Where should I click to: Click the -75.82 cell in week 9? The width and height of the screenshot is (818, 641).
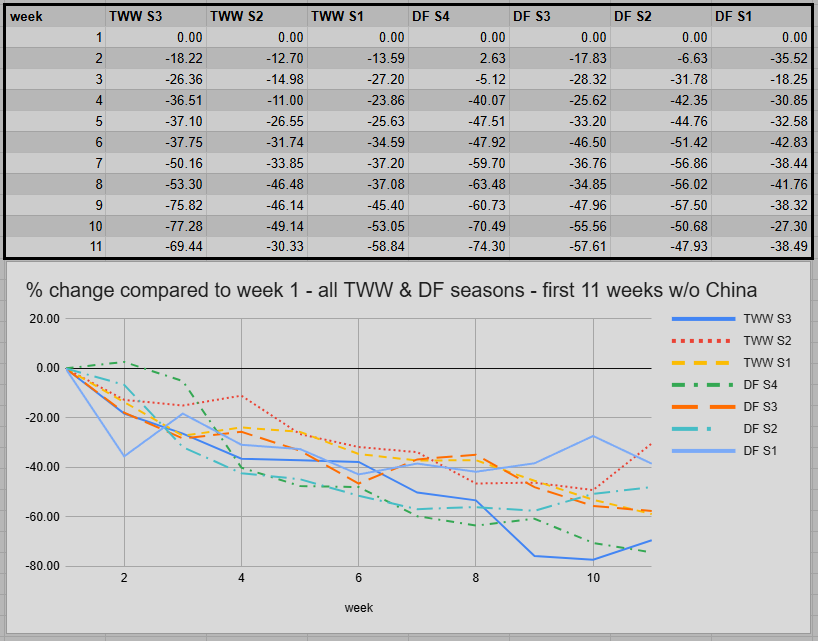[156, 205]
